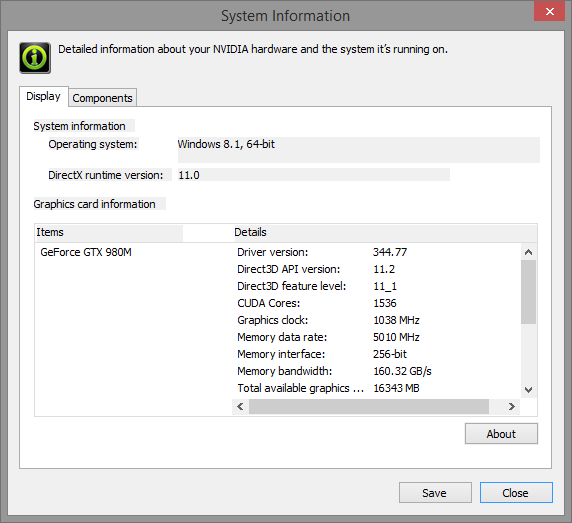Switch to the Components tab
572x523 pixels.
tap(103, 98)
